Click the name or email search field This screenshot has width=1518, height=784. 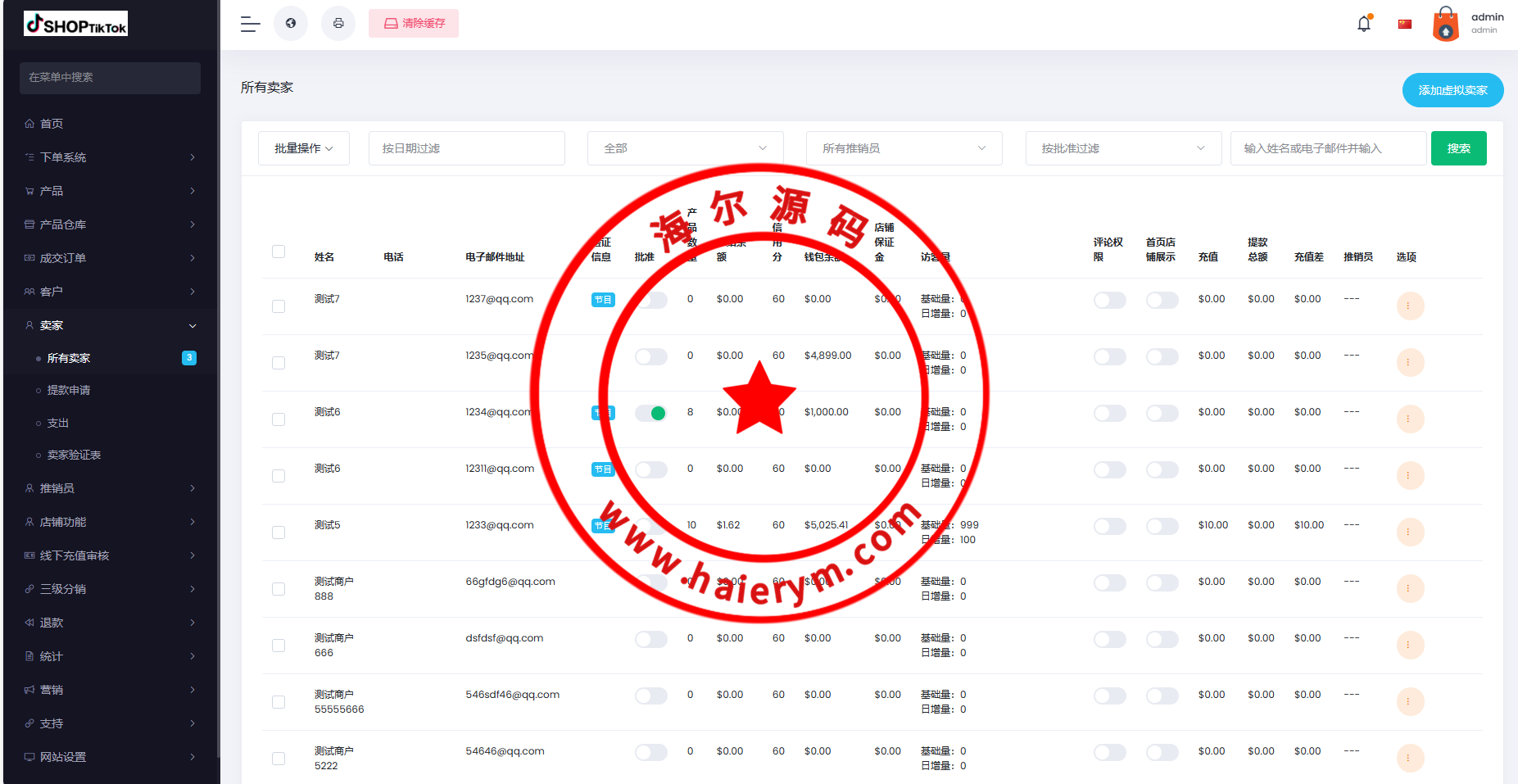(x=1327, y=148)
